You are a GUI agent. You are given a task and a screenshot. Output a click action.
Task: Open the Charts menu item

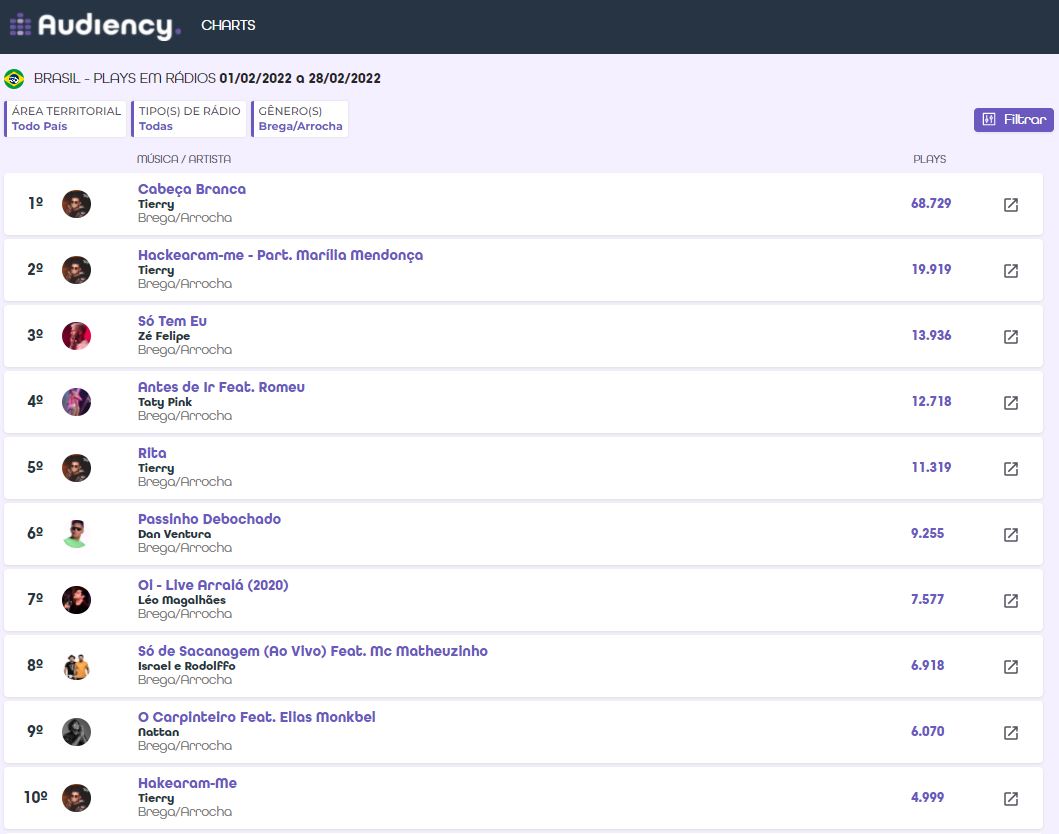coord(228,26)
